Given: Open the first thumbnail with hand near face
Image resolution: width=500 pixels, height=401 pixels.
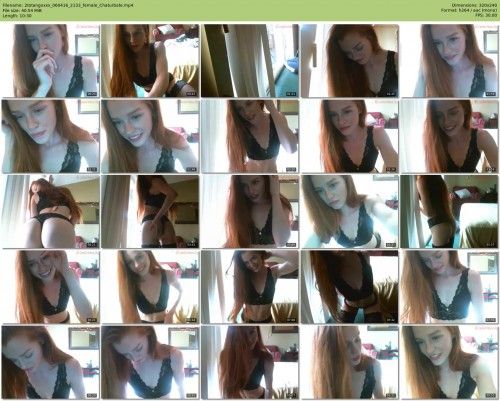Looking at the screenshot, I should [51, 61].
